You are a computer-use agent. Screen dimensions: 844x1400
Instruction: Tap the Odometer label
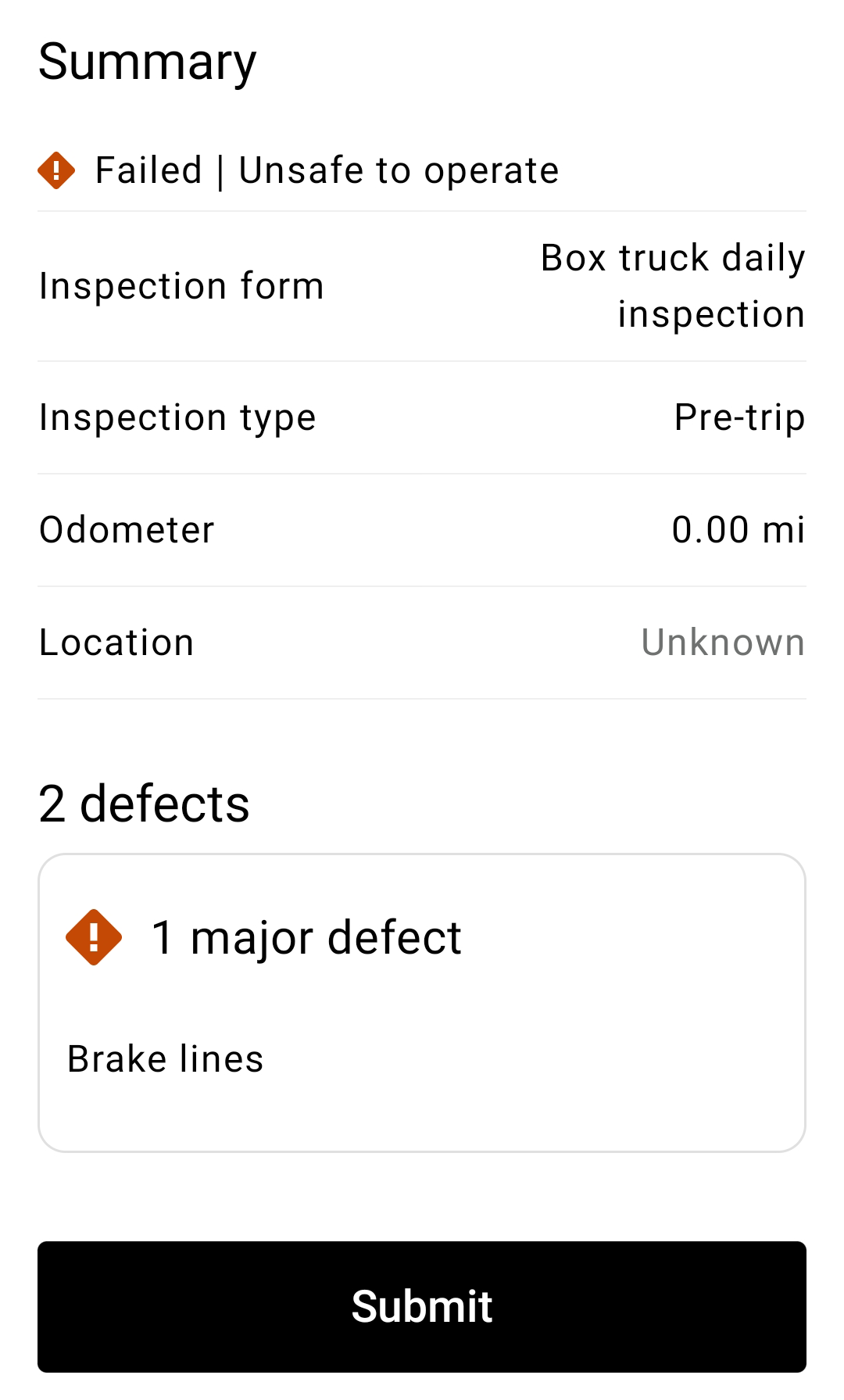point(127,530)
